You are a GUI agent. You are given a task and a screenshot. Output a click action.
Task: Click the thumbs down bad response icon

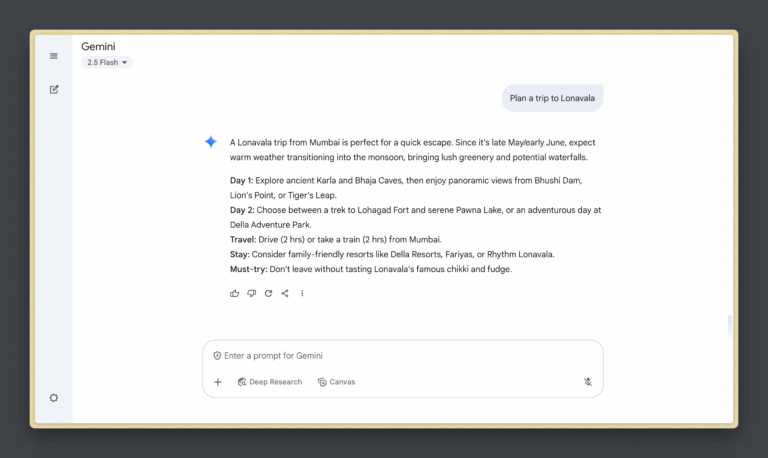point(252,293)
